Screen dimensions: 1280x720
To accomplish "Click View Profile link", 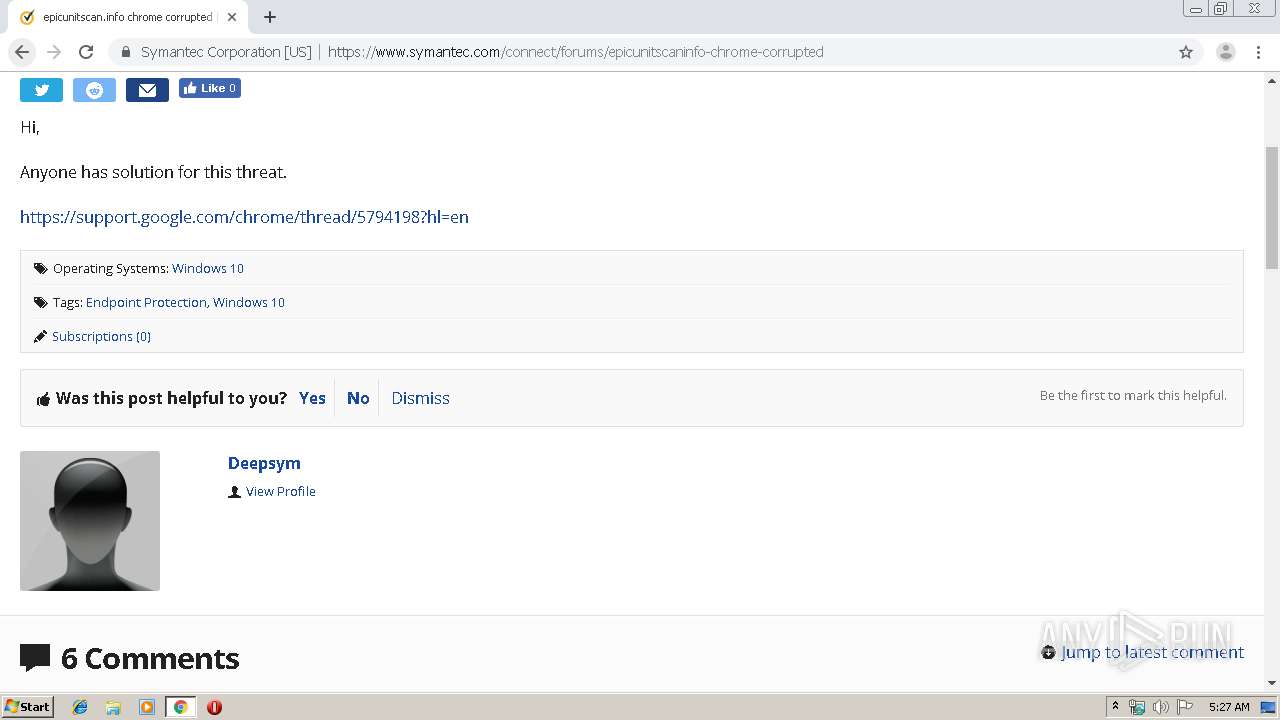I will [x=281, y=491].
